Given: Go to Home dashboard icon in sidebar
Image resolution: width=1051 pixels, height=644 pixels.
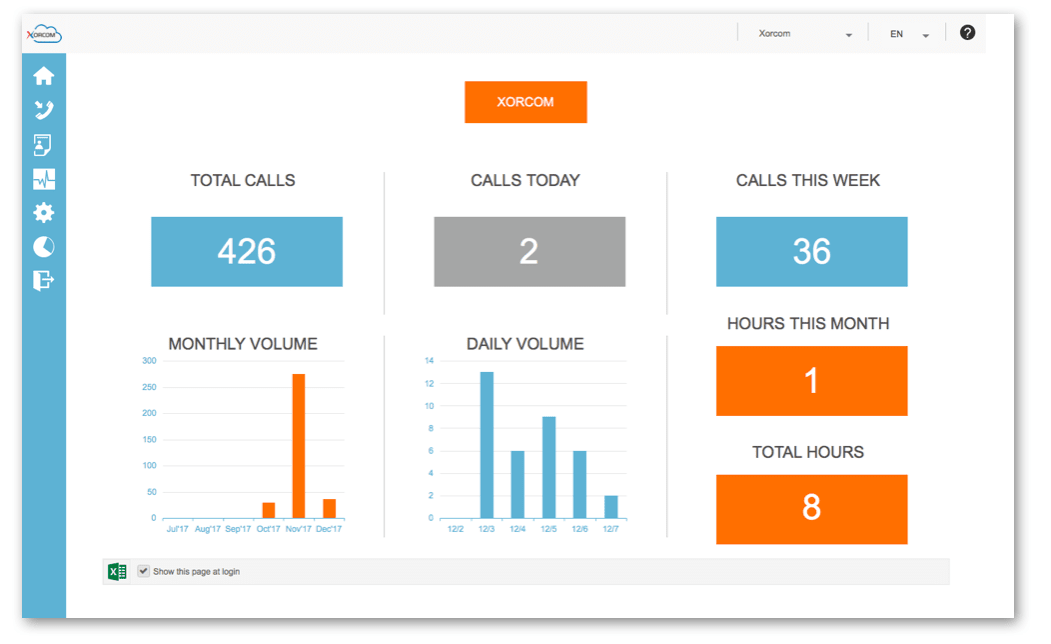Looking at the screenshot, I should (x=44, y=76).
